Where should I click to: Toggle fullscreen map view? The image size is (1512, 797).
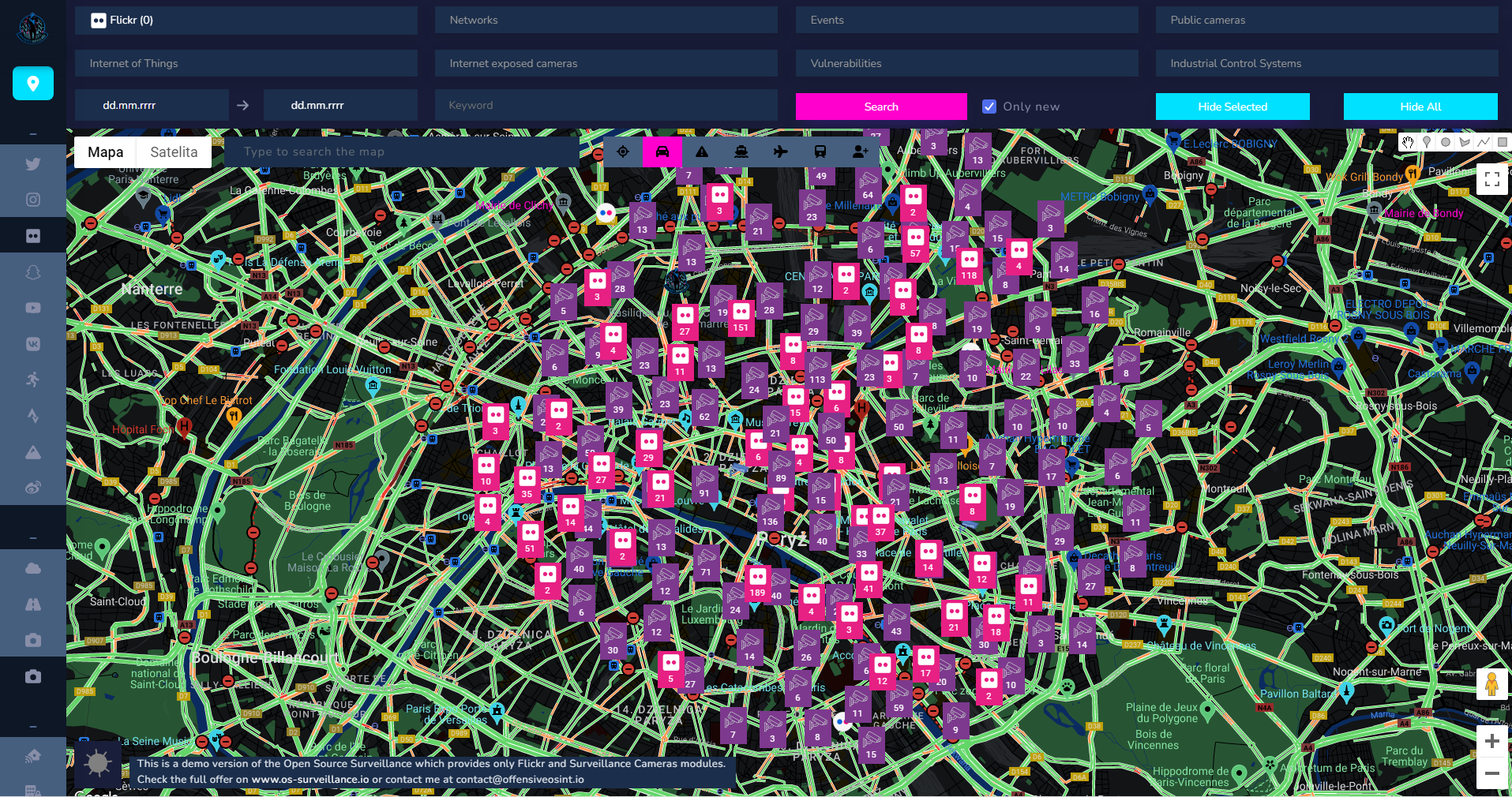click(x=1492, y=179)
